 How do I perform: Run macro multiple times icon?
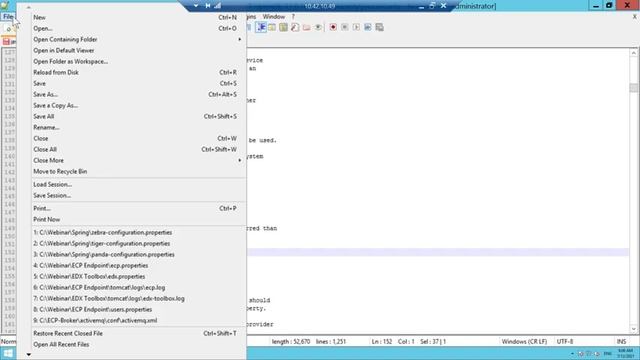pos(368,27)
